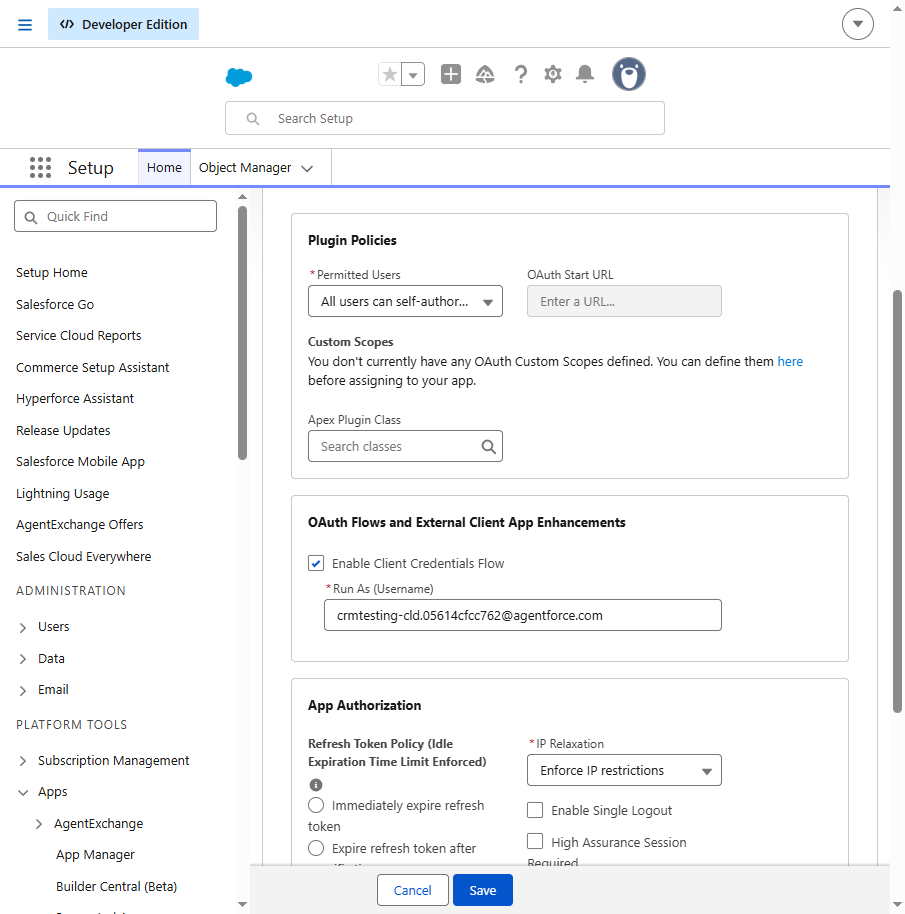Open Release Updates

point(63,431)
